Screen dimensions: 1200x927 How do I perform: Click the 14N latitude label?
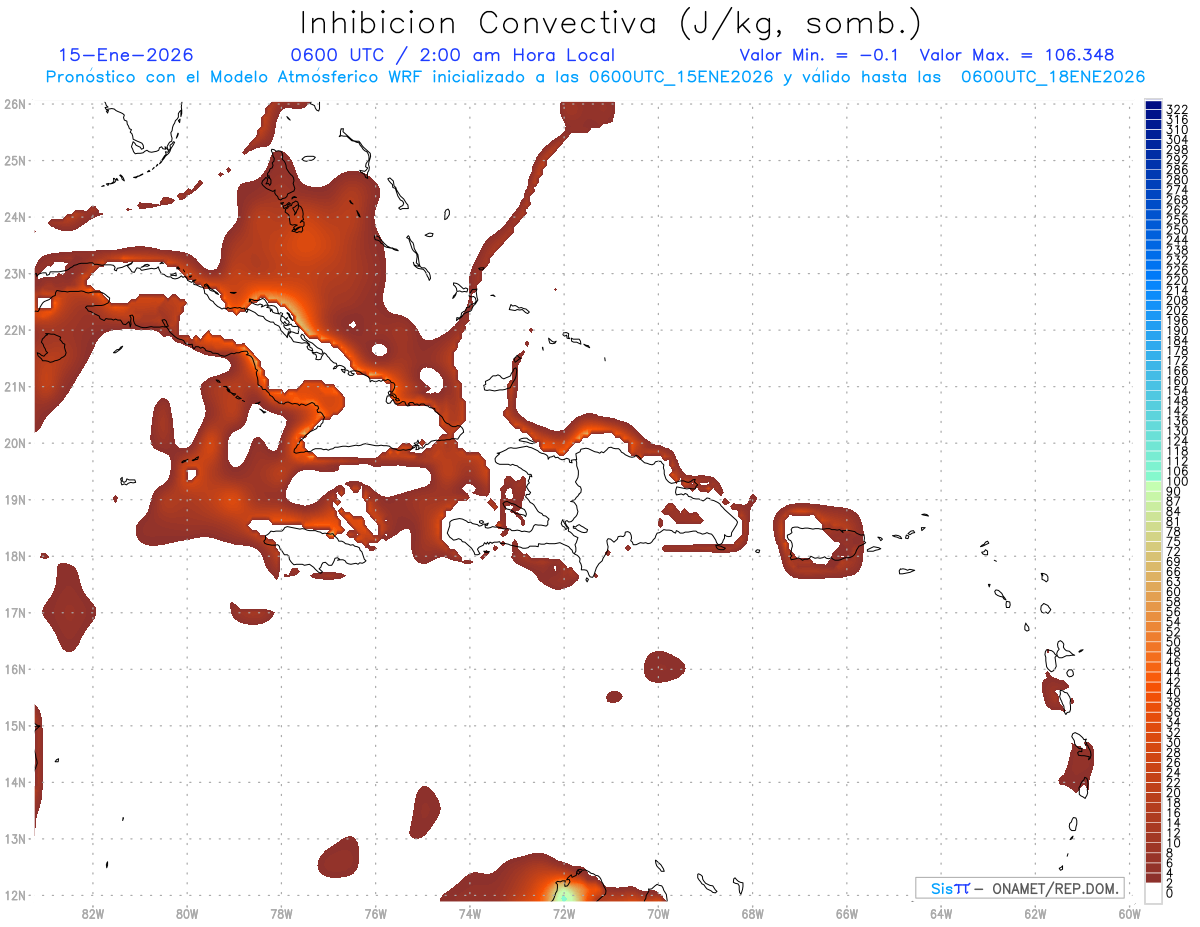point(15,782)
